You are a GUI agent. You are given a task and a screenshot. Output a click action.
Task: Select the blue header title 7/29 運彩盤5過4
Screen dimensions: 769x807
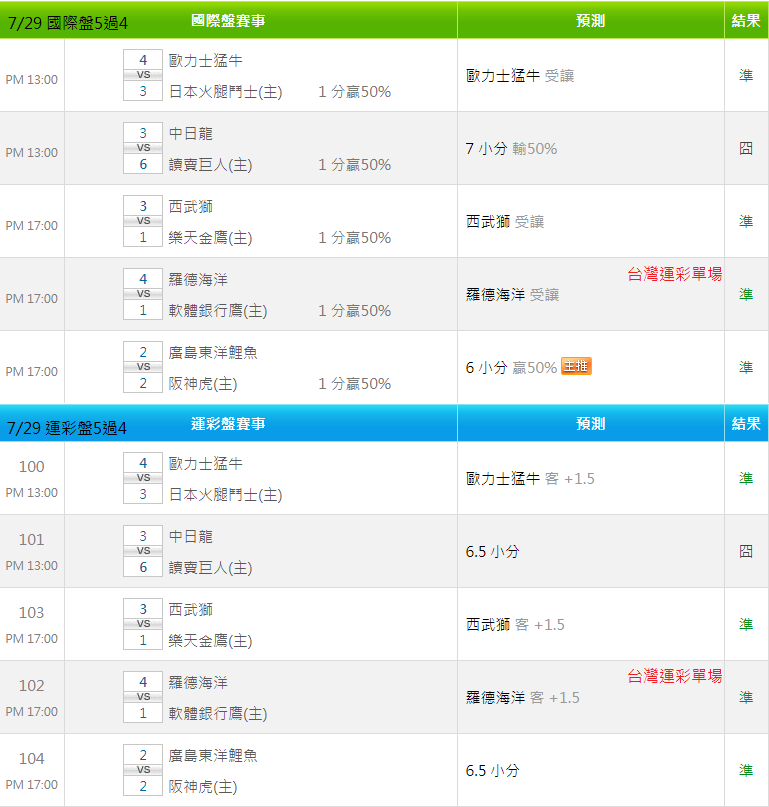66,428
